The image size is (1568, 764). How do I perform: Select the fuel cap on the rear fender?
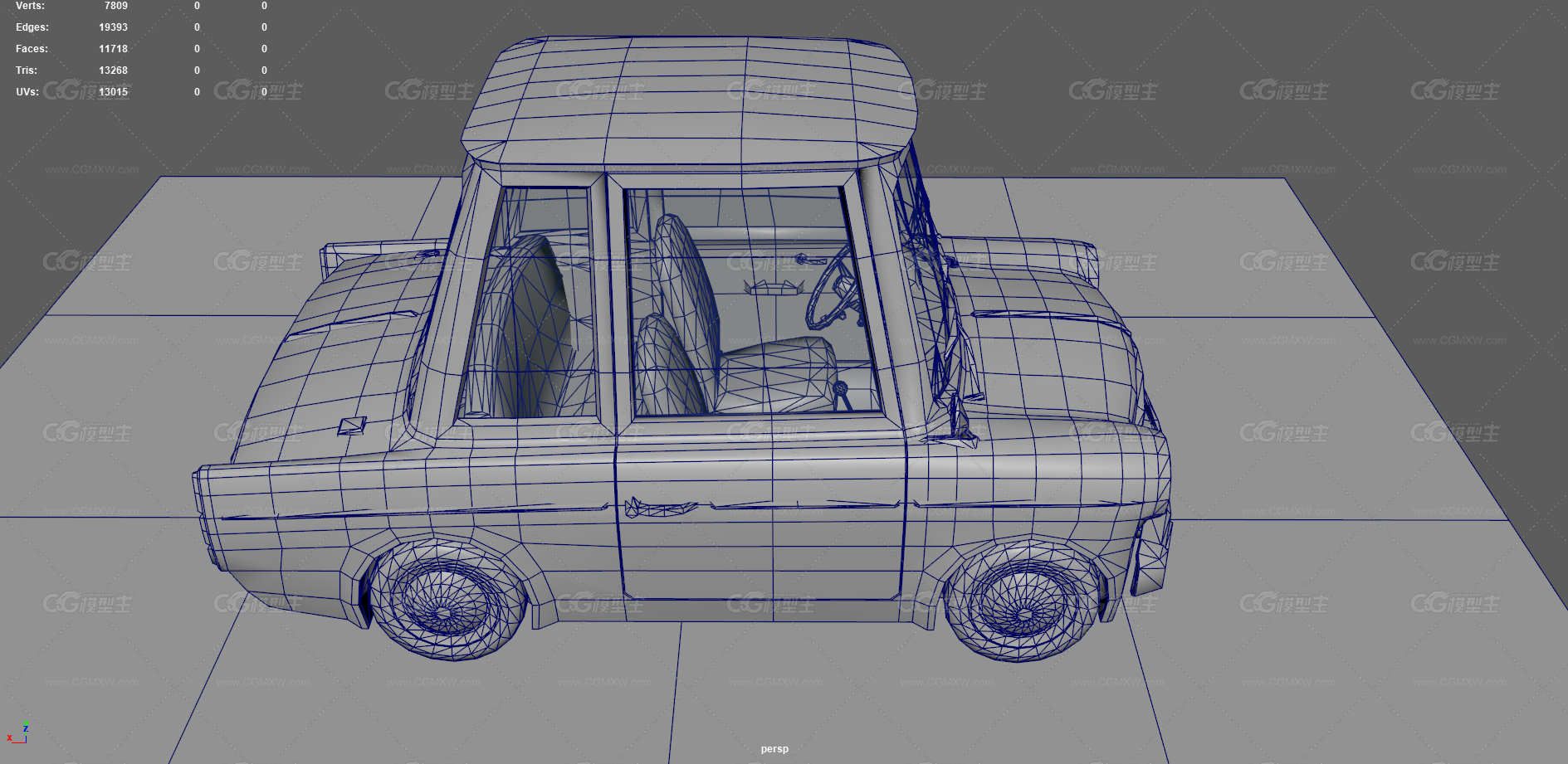352,426
